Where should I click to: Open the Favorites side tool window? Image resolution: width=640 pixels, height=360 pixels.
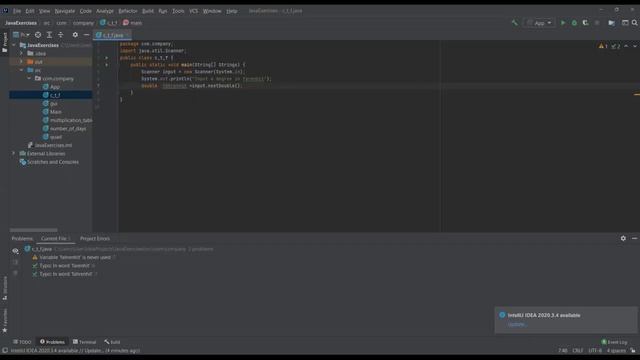(x=4, y=320)
